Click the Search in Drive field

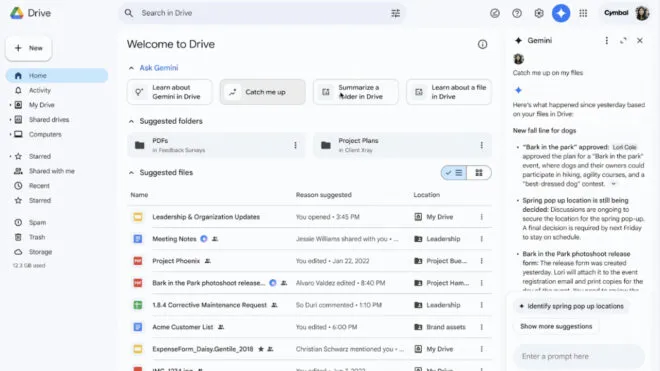[x=262, y=13]
